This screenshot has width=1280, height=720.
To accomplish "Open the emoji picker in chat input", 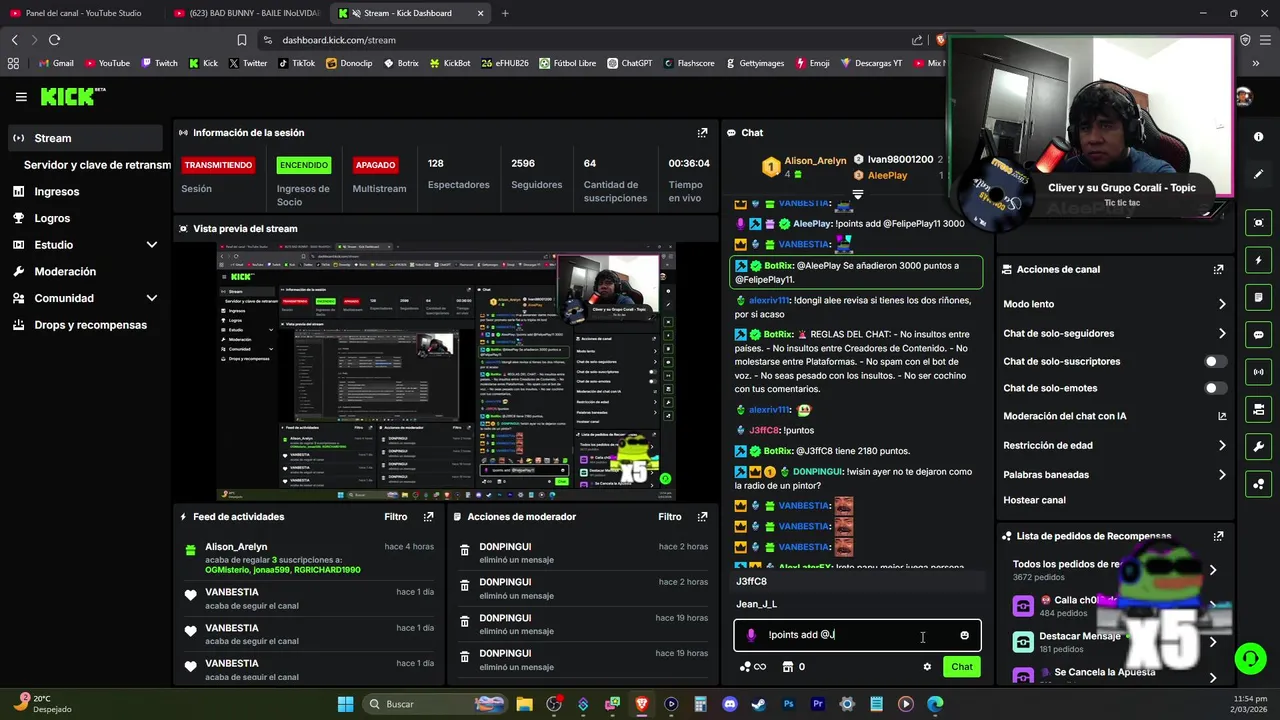I will 964,635.
